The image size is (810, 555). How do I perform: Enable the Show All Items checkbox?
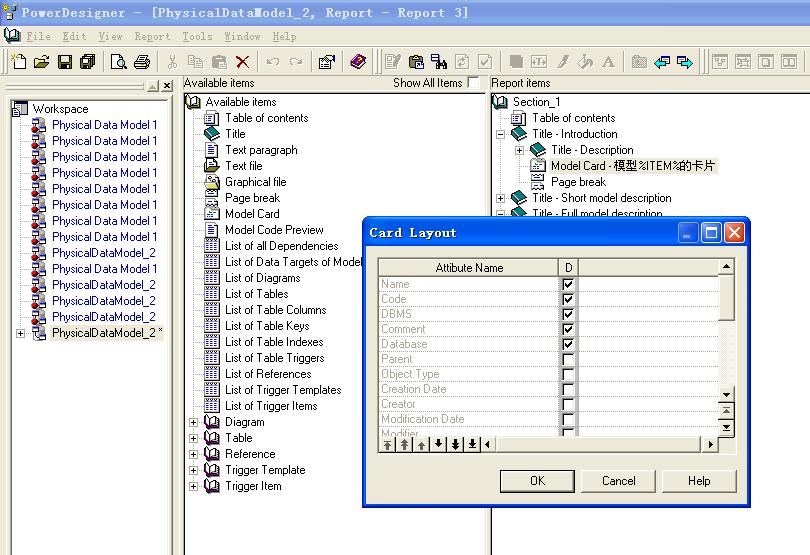(x=473, y=82)
